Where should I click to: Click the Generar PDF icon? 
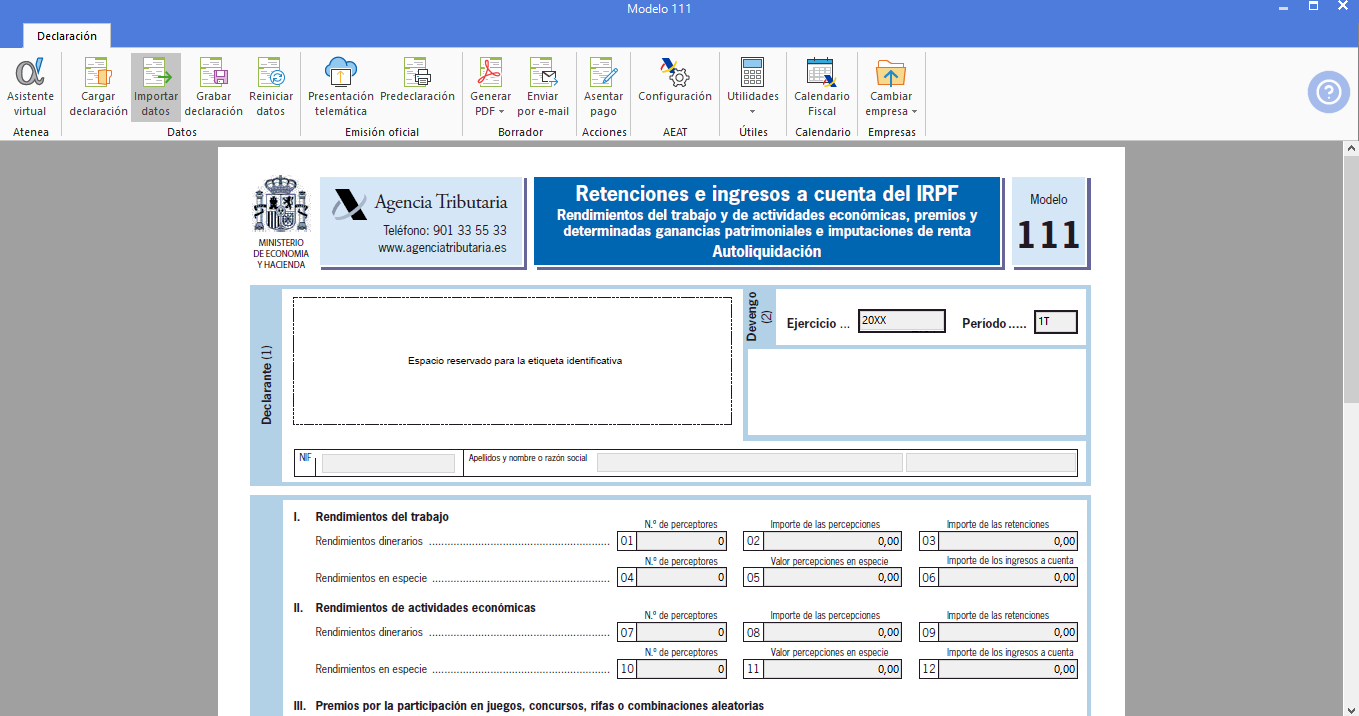pyautogui.click(x=490, y=73)
